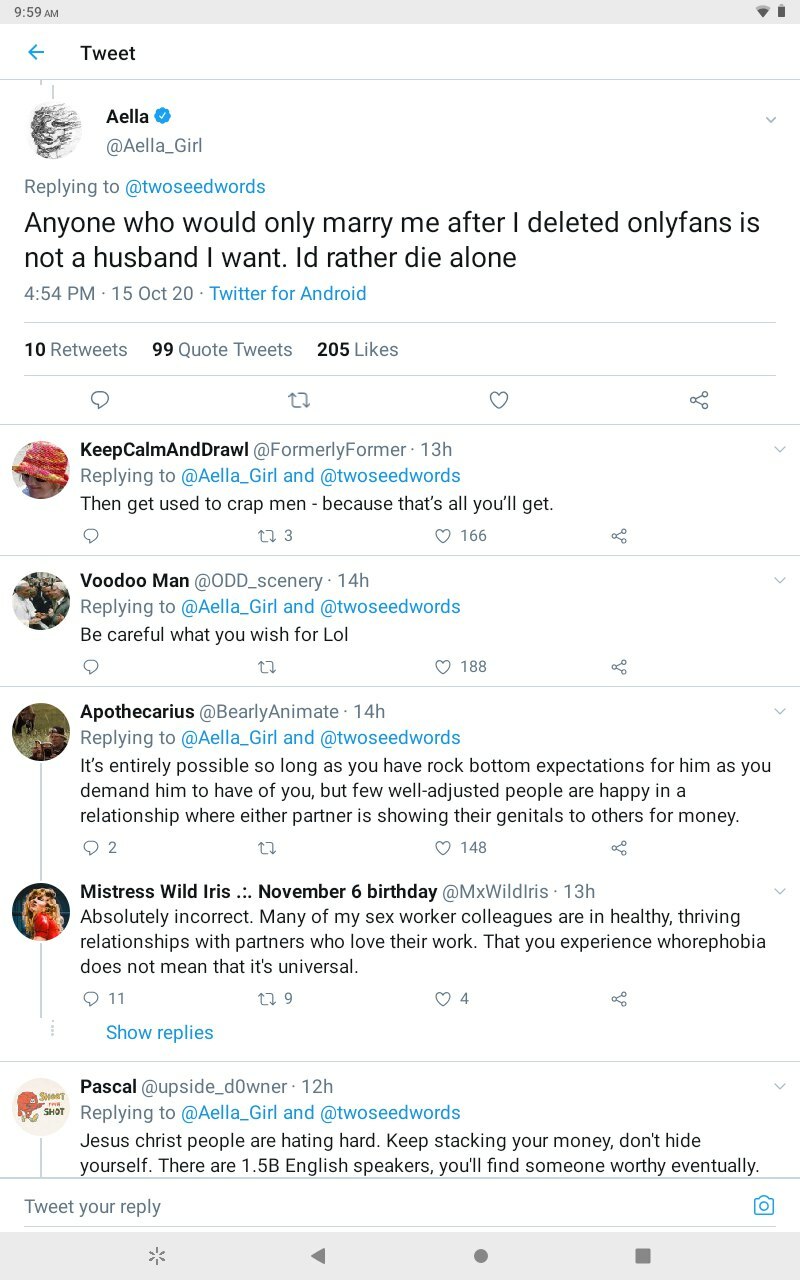Open dropdown chevron on Aella's tweet
Viewport: 800px width, 1280px height.
point(770,120)
